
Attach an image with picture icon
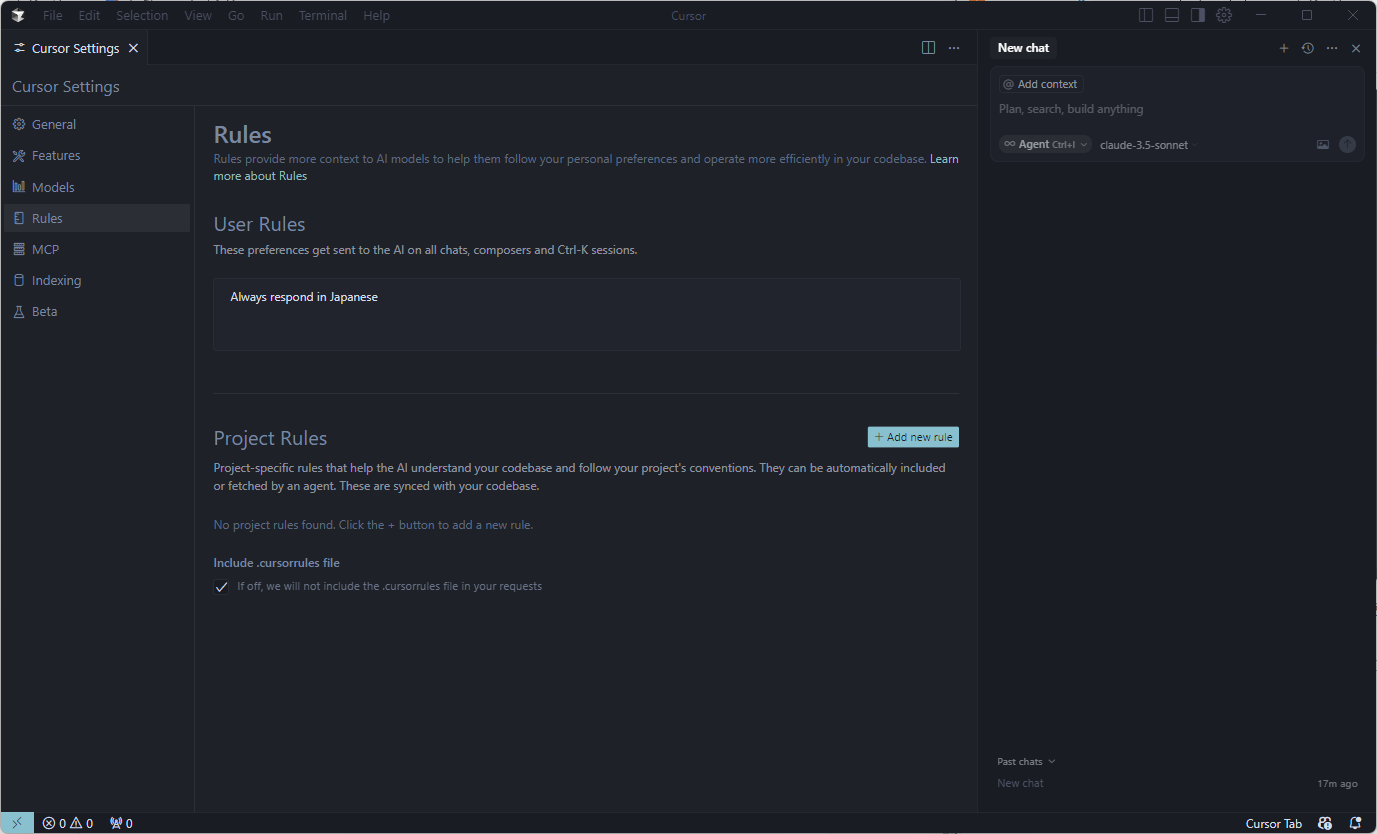(x=1323, y=145)
